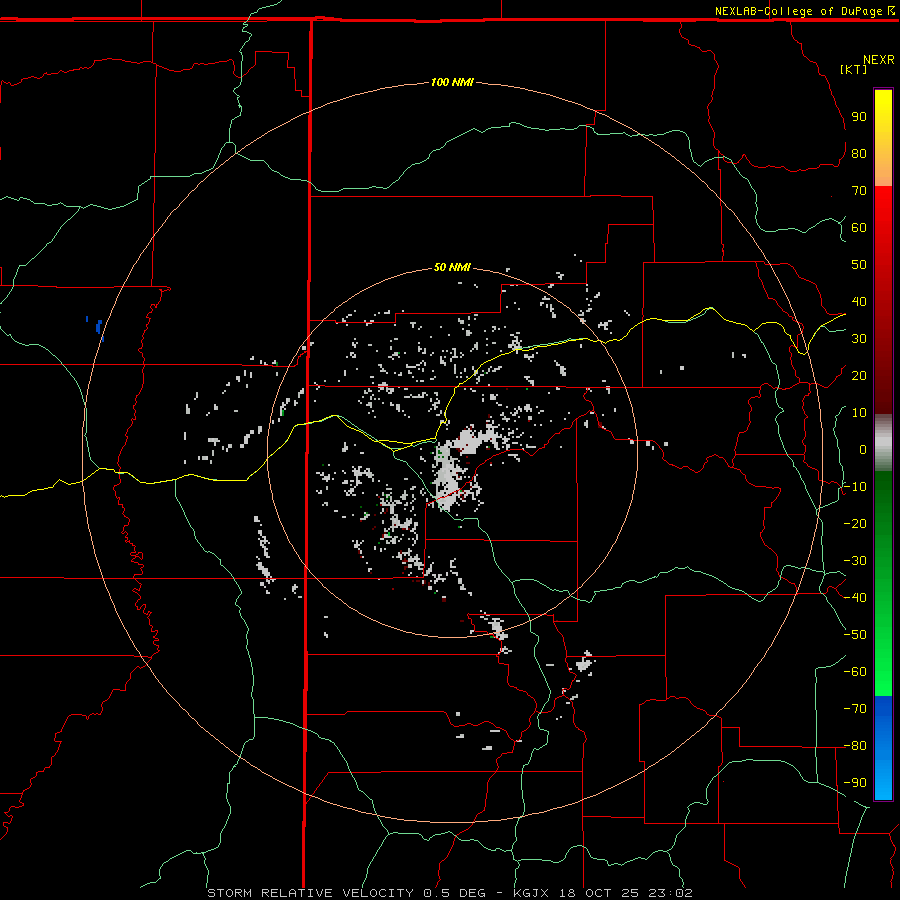Click the 100 NMI range ring label

point(452,82)
